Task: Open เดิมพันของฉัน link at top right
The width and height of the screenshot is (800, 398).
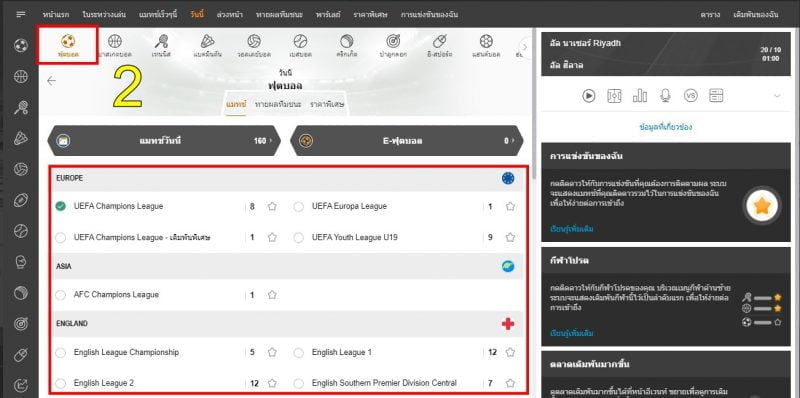Action: [x=756, y=15]
